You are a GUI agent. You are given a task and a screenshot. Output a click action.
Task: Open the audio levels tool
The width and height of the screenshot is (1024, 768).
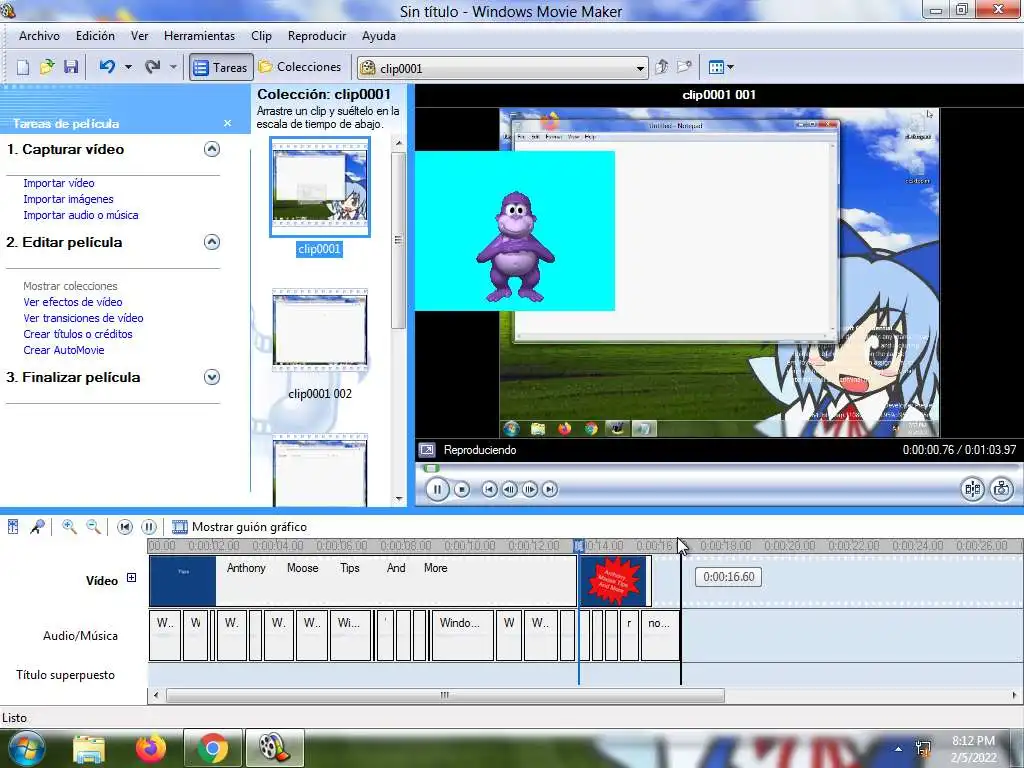click(13, 526)
